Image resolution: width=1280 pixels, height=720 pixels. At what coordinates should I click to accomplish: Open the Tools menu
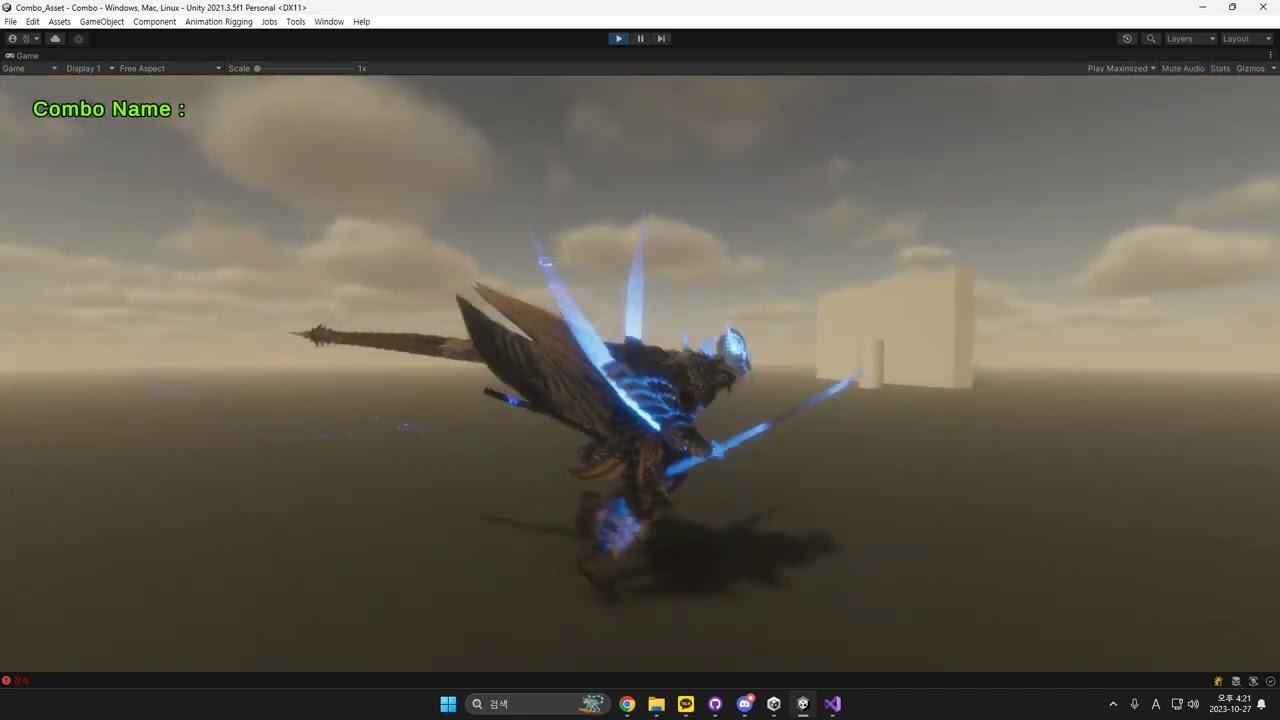point(296,22)
